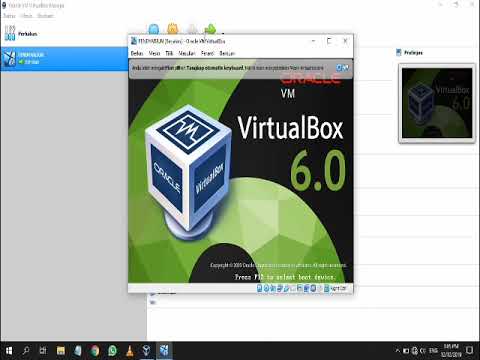Image resolution: width=480 pixels, height=360 pixels.
Task: Open File Explorer from the taskbar
Action: tap(61, 351)
